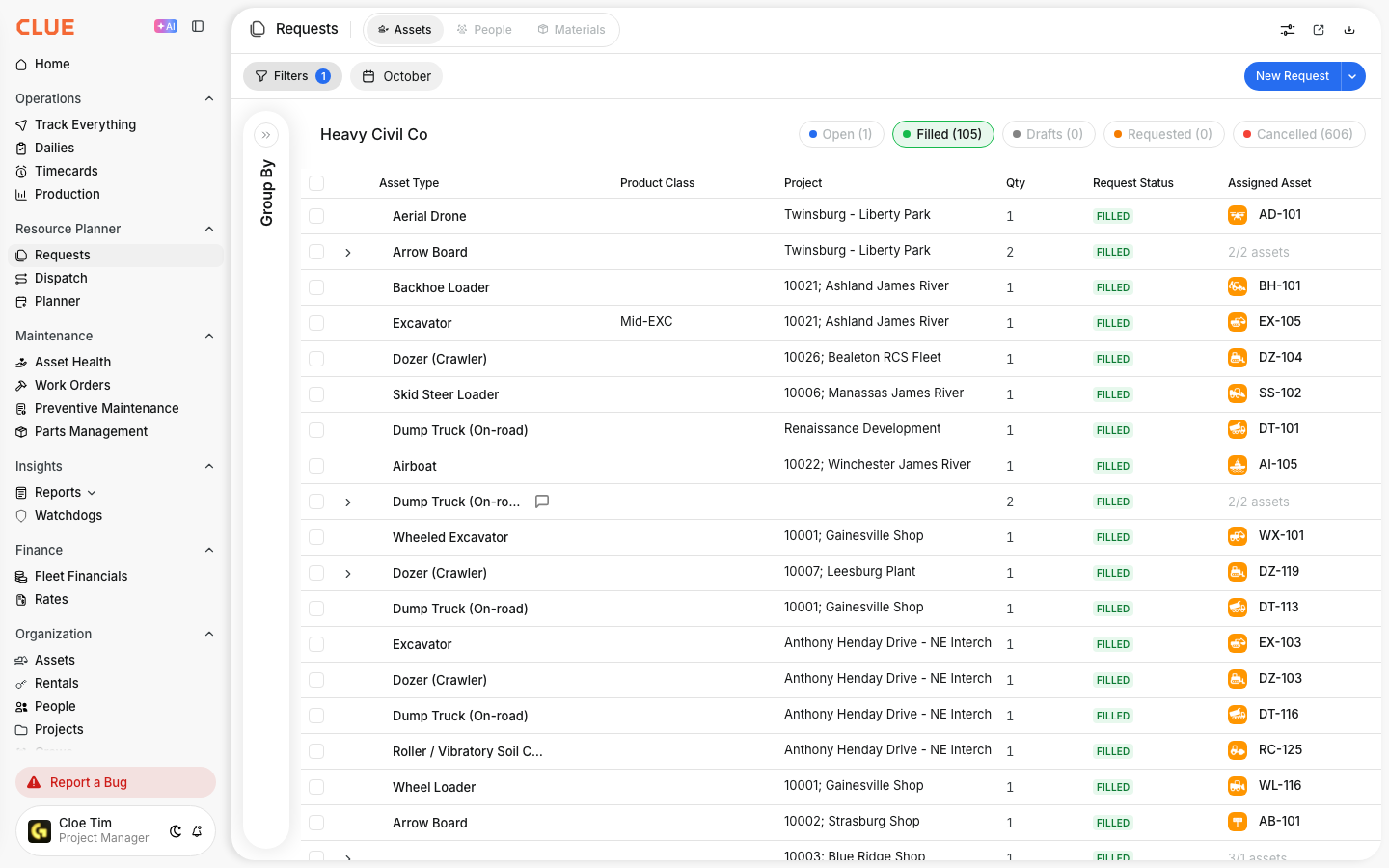The image size is (1389, 868).
Task: Expand the Dozer (Crawler) Leesburg Plant row
Action: 348,574
